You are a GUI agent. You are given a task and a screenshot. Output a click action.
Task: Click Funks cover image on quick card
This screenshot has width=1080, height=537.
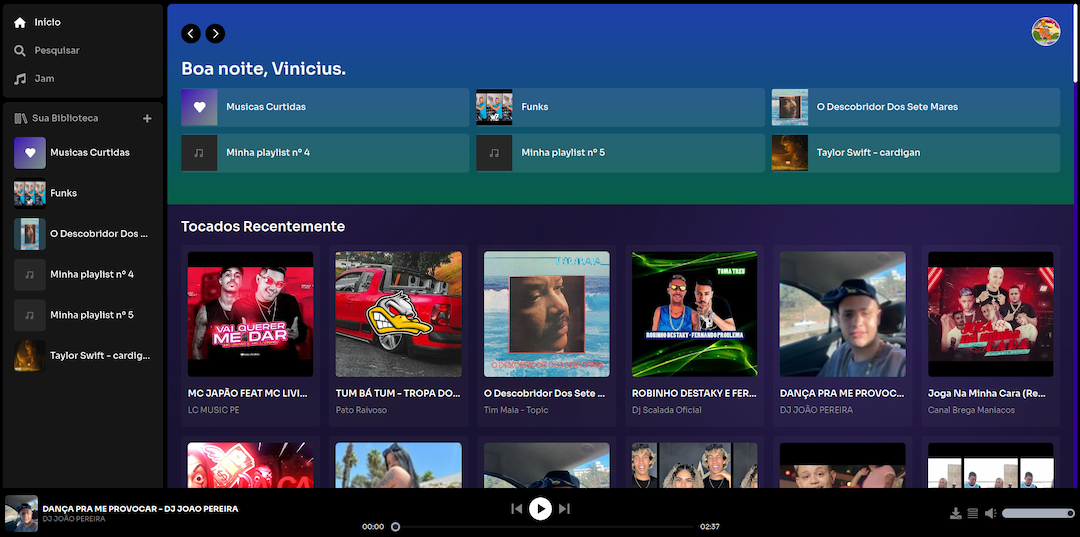(x=494, y=107)
